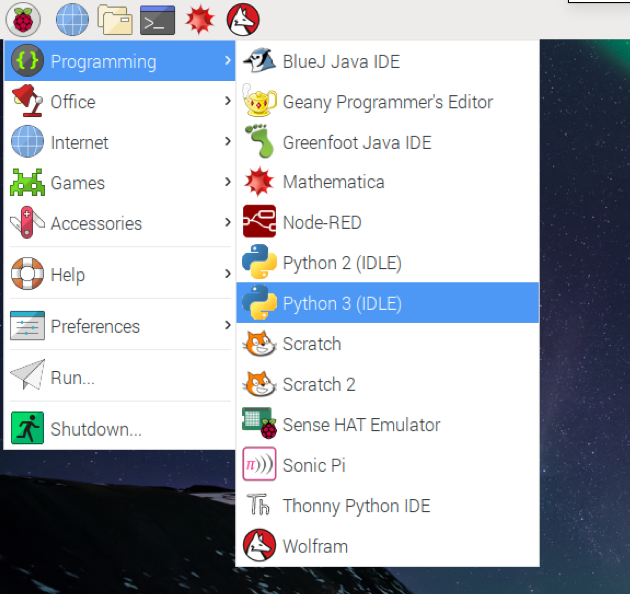Launch Scratch 2 from the submenu

tap(387, 384)
